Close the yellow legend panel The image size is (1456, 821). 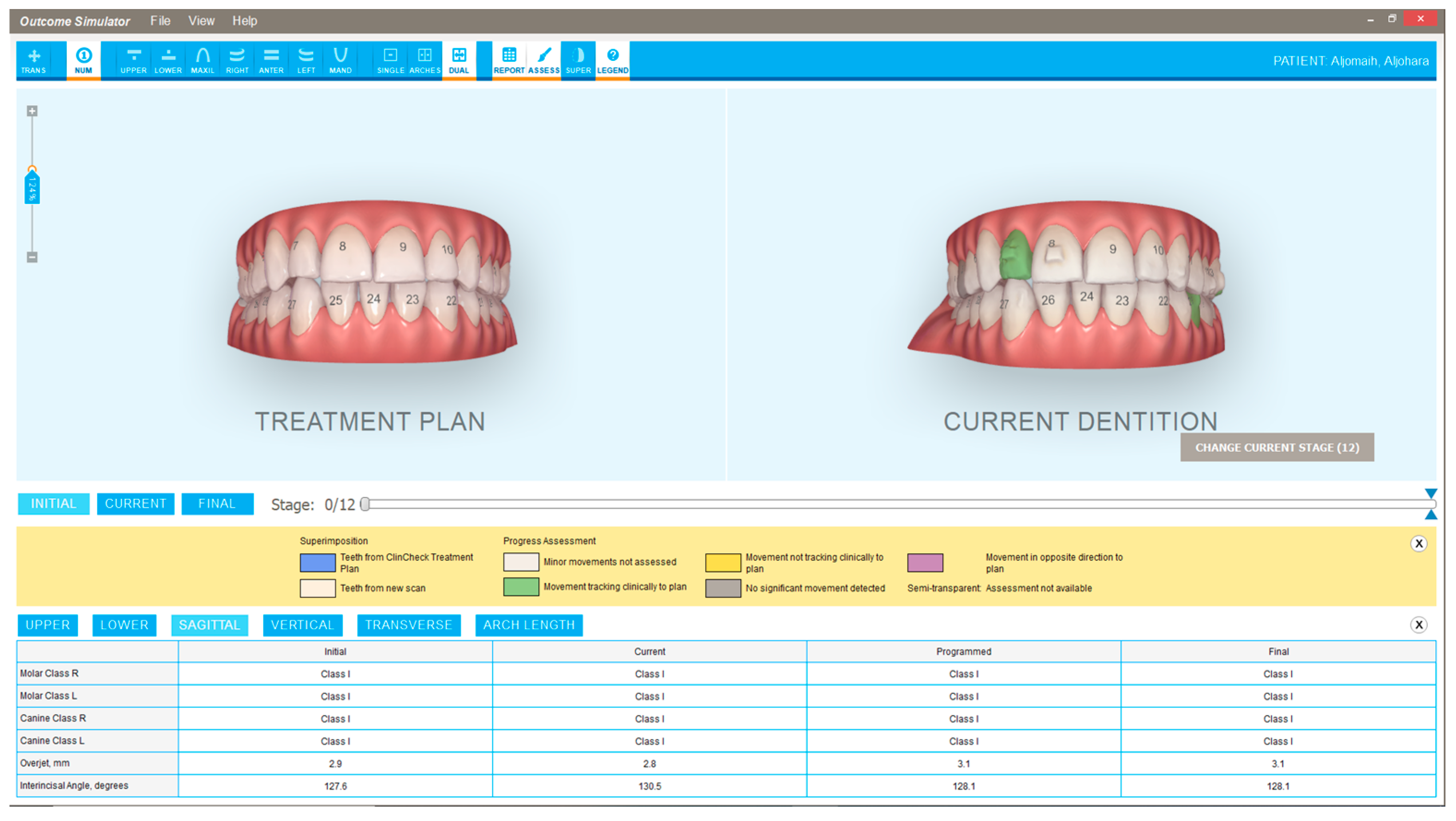pyautogui.click(x=1418, y=543)
